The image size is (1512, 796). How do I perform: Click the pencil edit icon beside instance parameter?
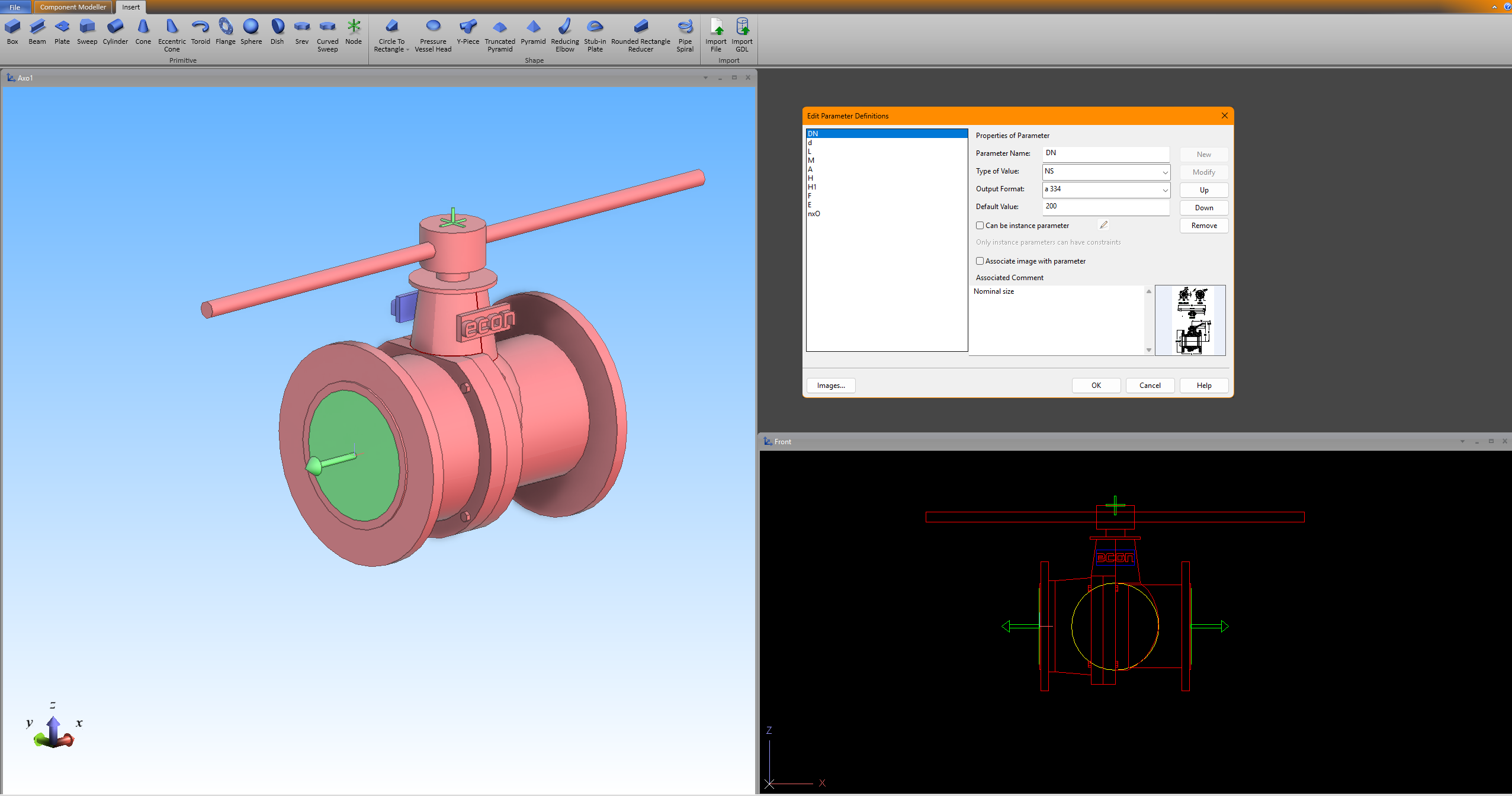(1103, 225)
